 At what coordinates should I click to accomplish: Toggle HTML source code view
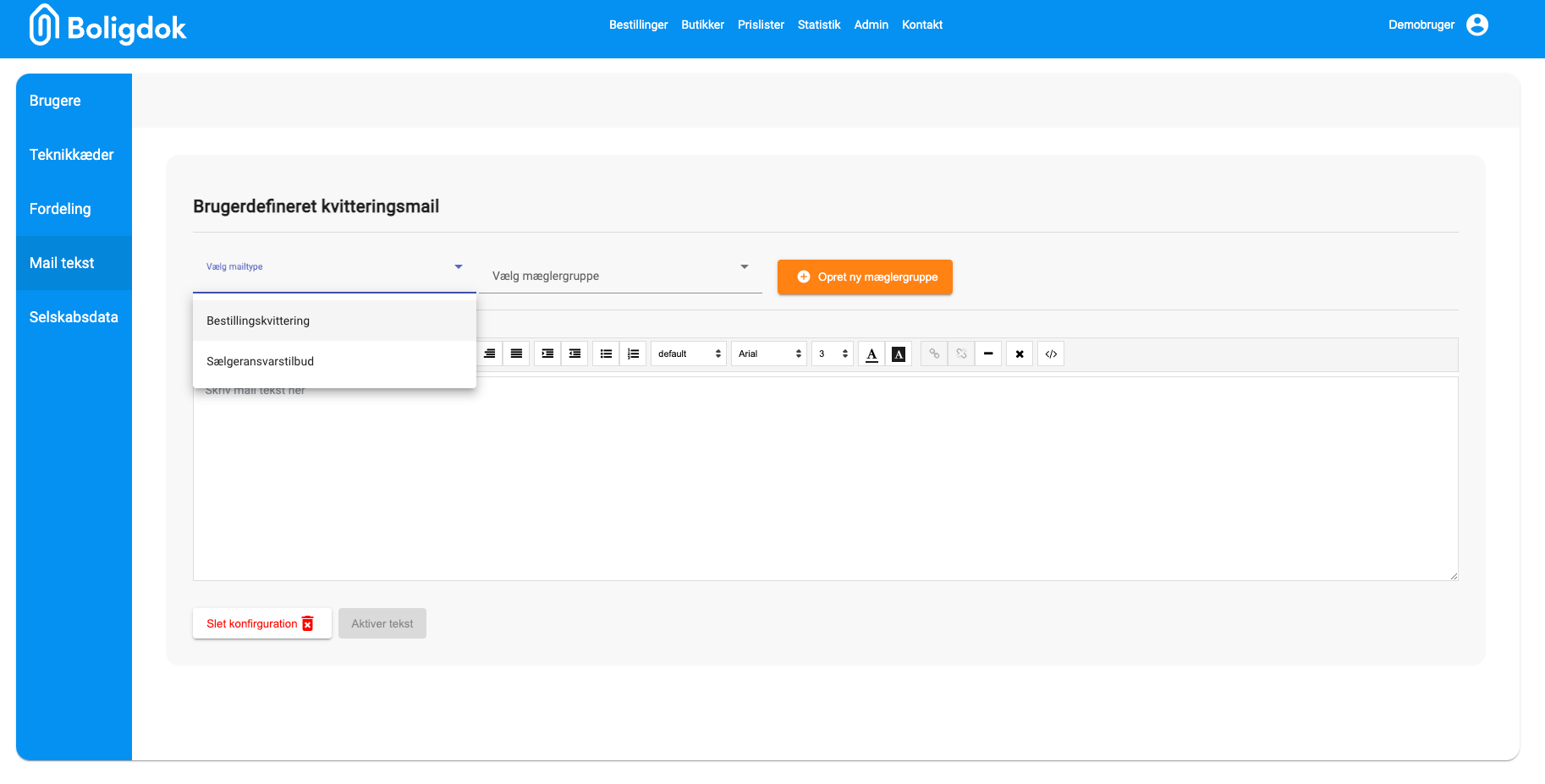[x=1051, y=354]
